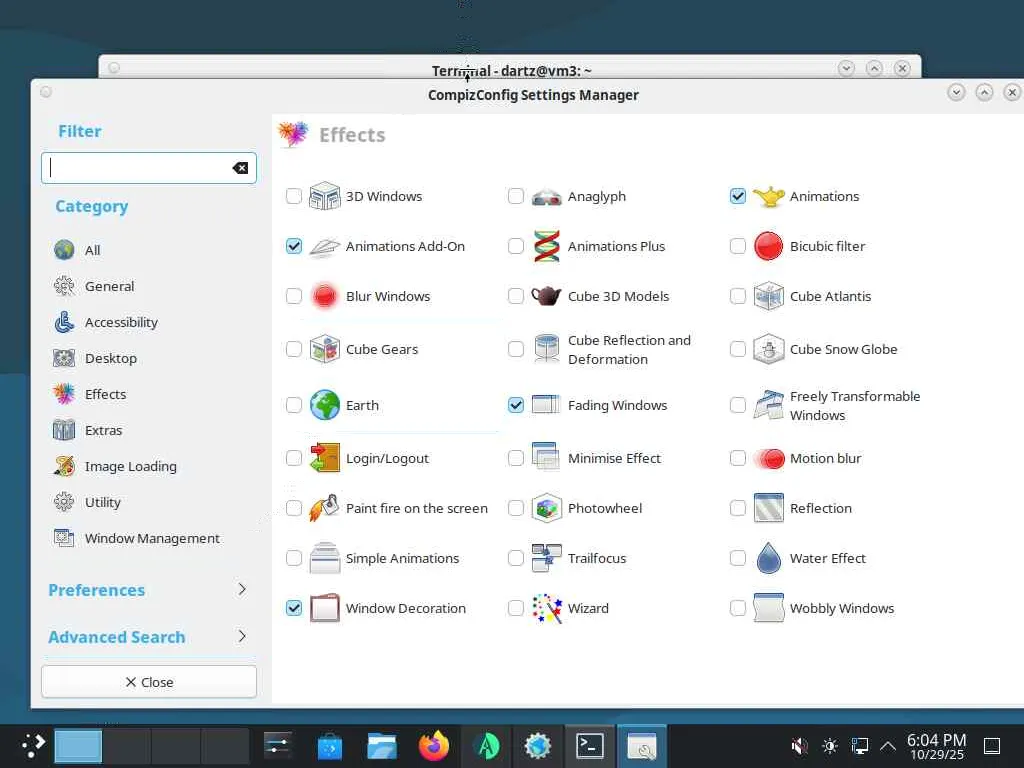Viewport: 1024px width, 768px height.
Task: Click the Earth globe icon
Action: tap(325, 405)
